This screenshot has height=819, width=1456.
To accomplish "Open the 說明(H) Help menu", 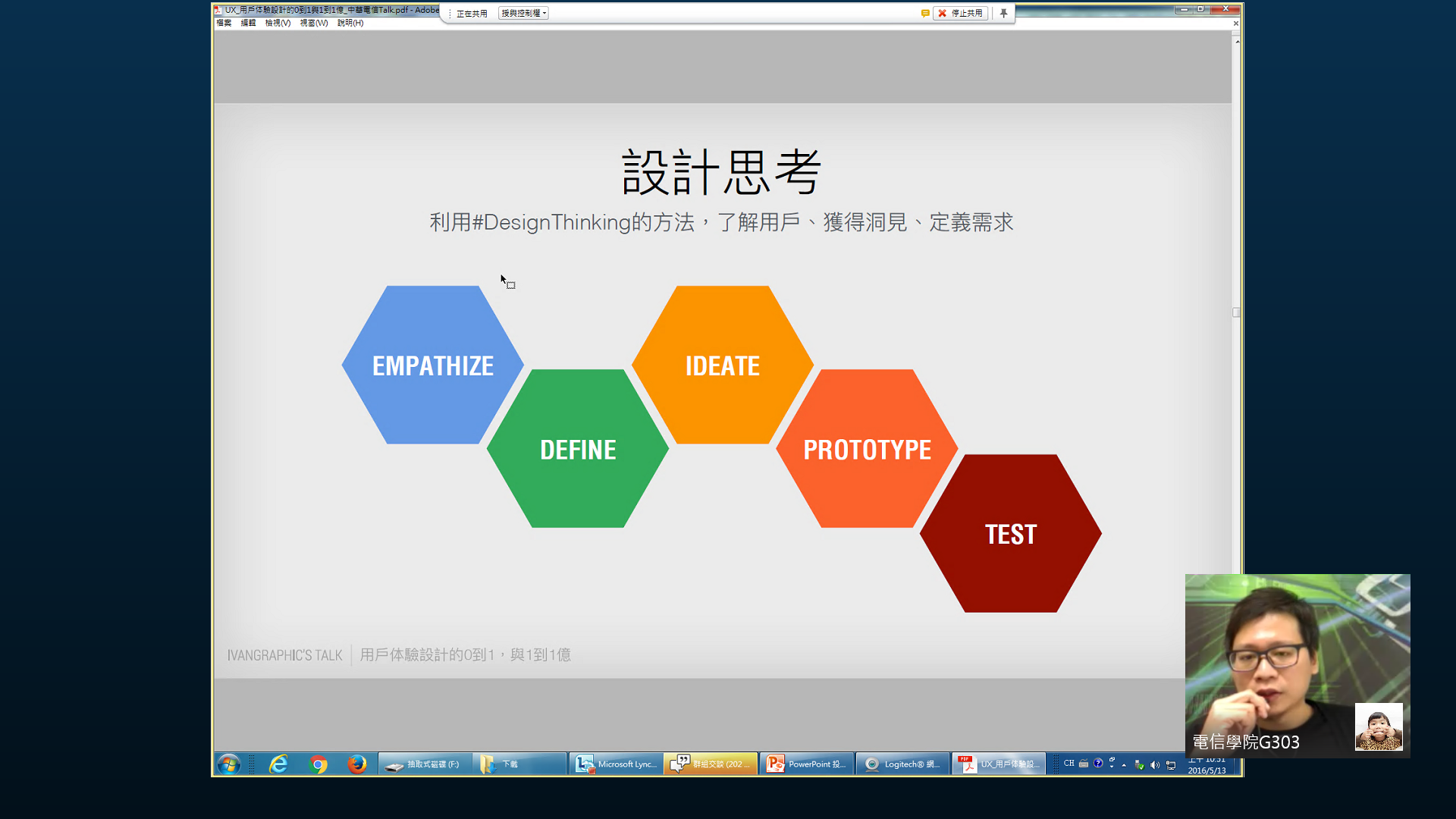I will click(x=350, y=23).
